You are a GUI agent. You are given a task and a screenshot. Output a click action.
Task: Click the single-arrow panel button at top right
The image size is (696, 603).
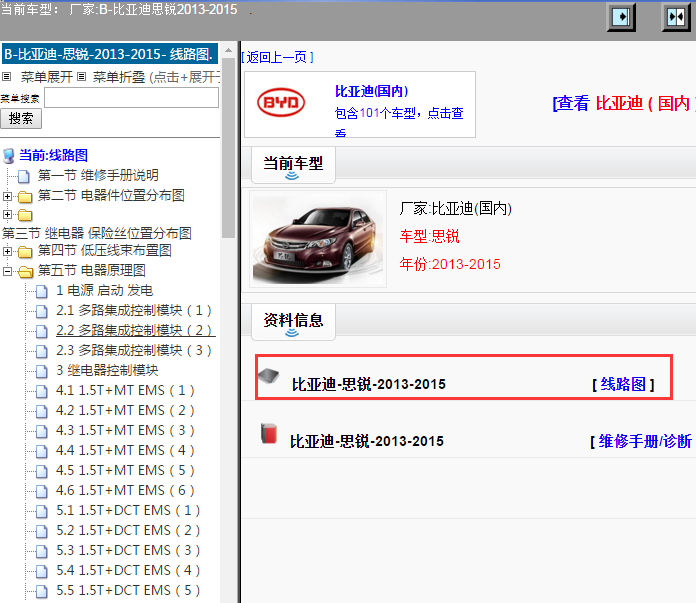622,17
